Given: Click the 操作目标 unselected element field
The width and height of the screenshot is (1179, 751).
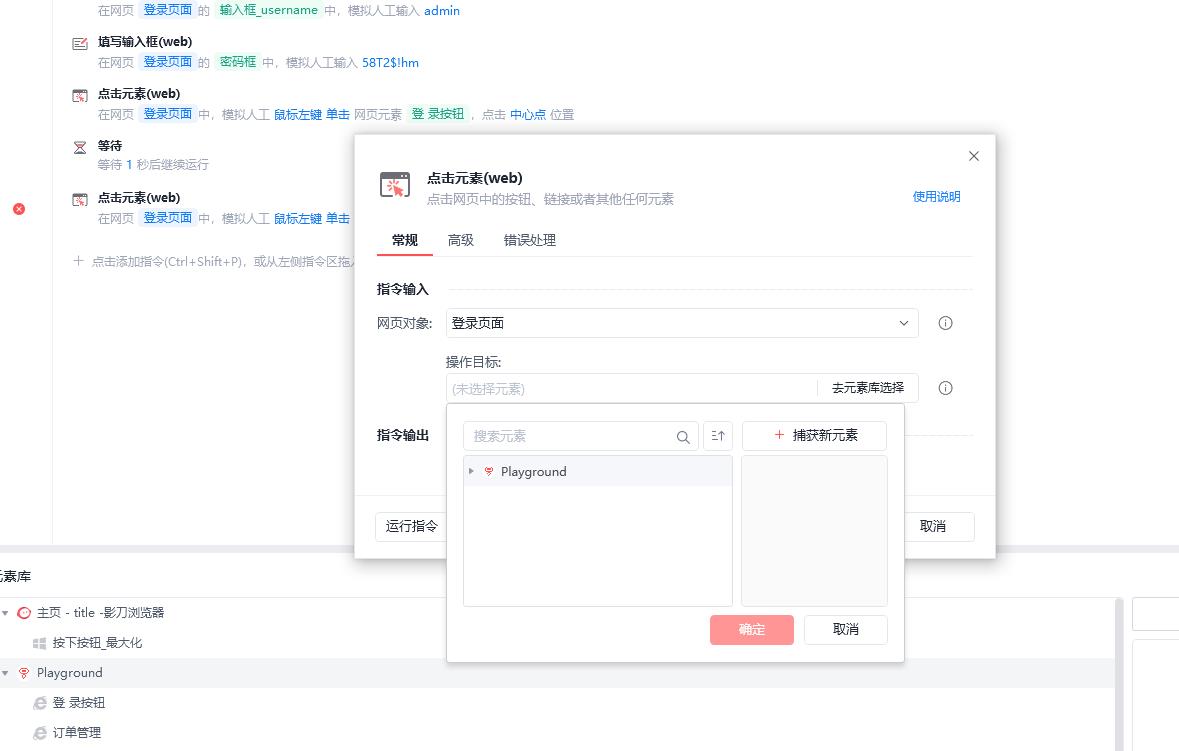Looking at the screenshot, I should point(632,389).
